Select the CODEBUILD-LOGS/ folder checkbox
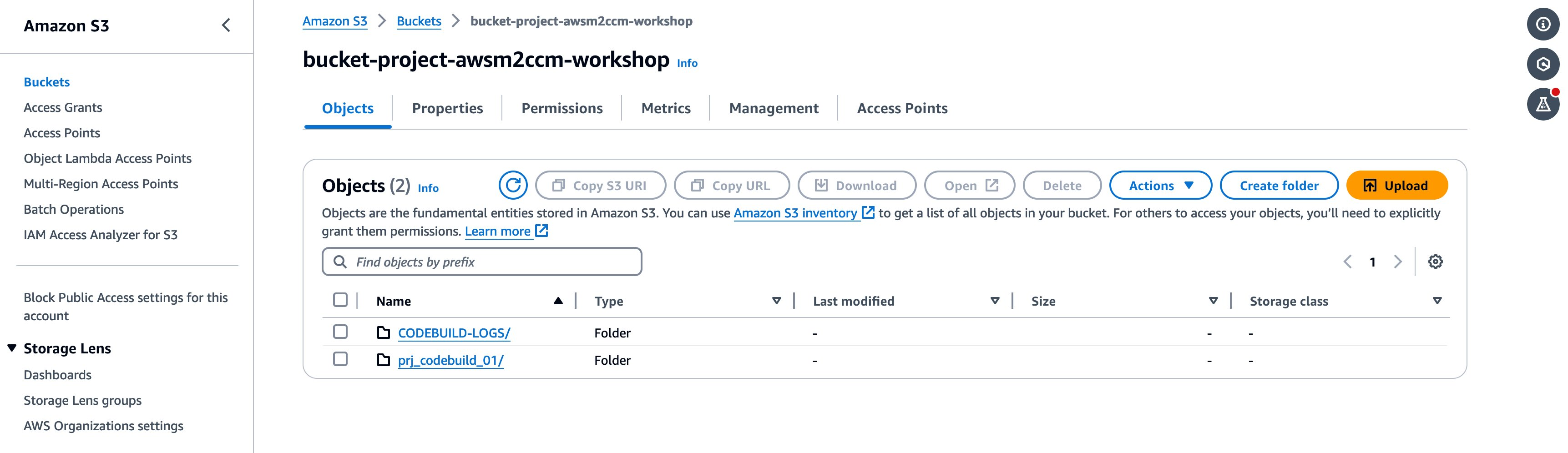 point(340,332)
